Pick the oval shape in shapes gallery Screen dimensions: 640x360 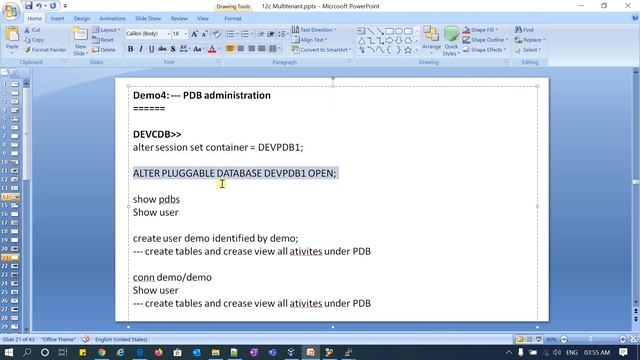[x=399, y=31]
